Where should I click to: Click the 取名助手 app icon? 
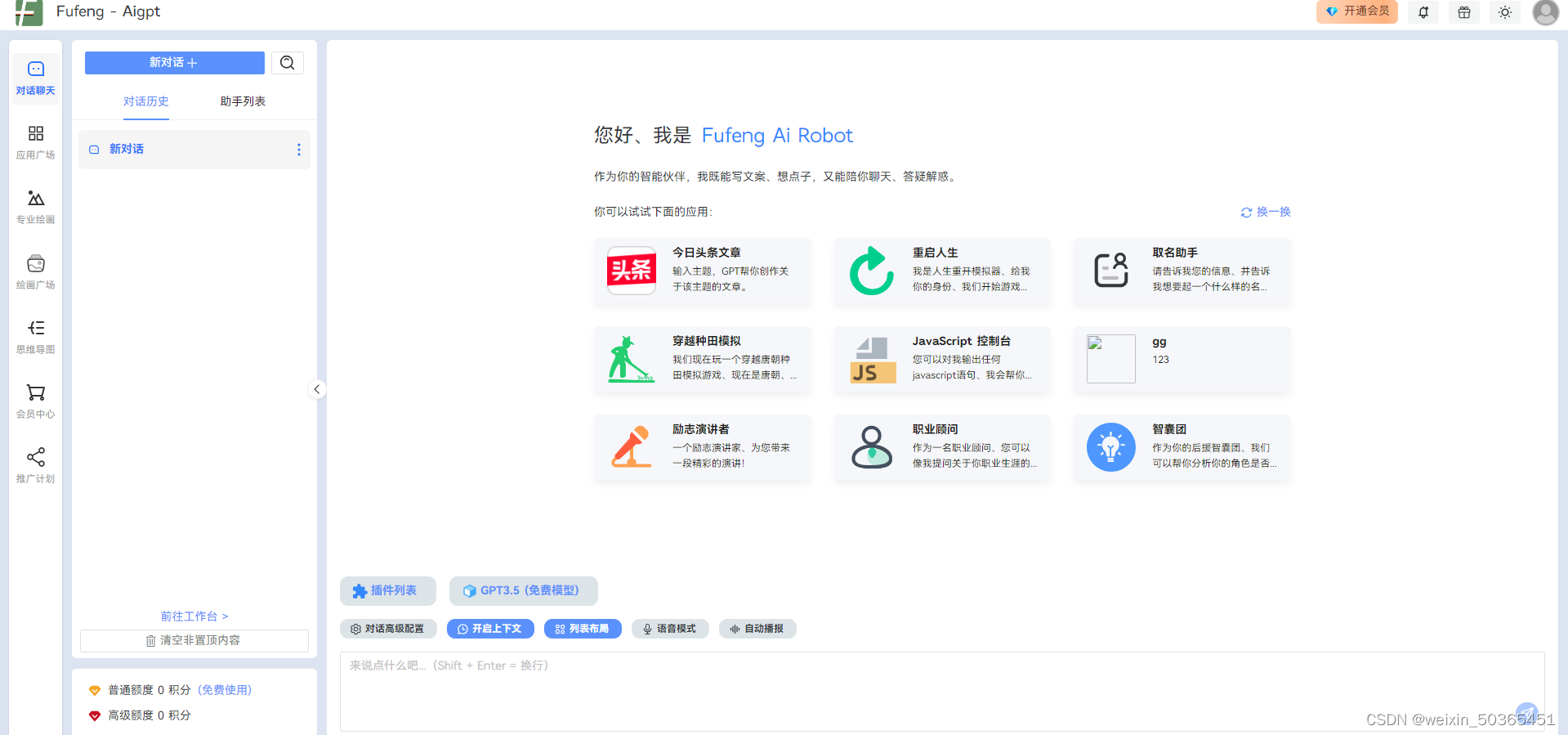(x=1111, y=271)
